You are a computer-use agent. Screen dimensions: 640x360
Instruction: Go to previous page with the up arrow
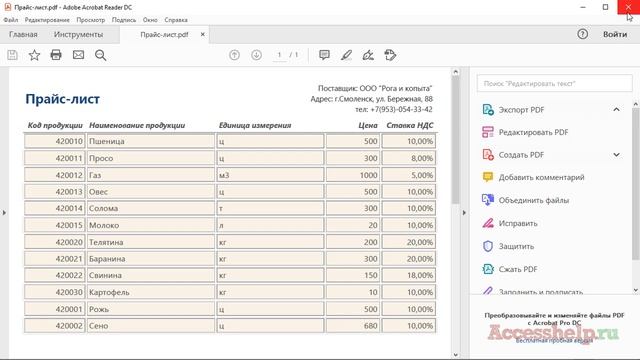point(234,55)
